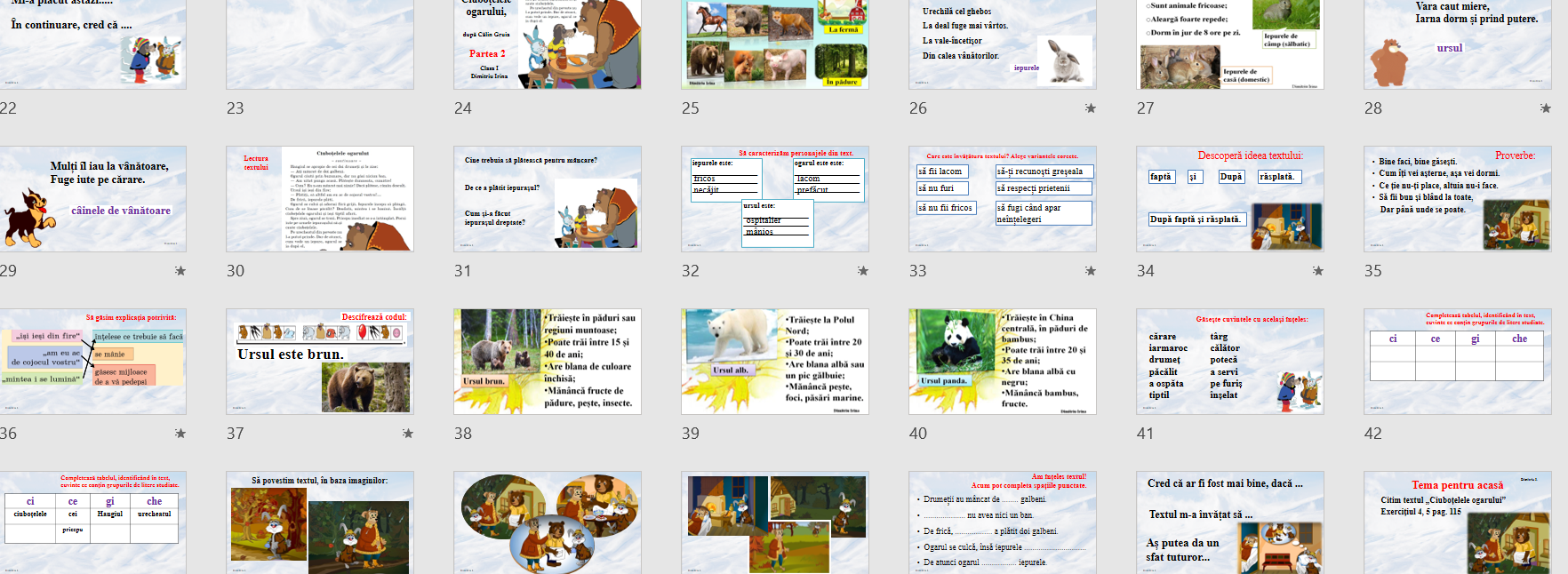The image size is (1568, 574).
Task: Select slide 38 about 'Ursul brun'
Action: coord(547,362)
